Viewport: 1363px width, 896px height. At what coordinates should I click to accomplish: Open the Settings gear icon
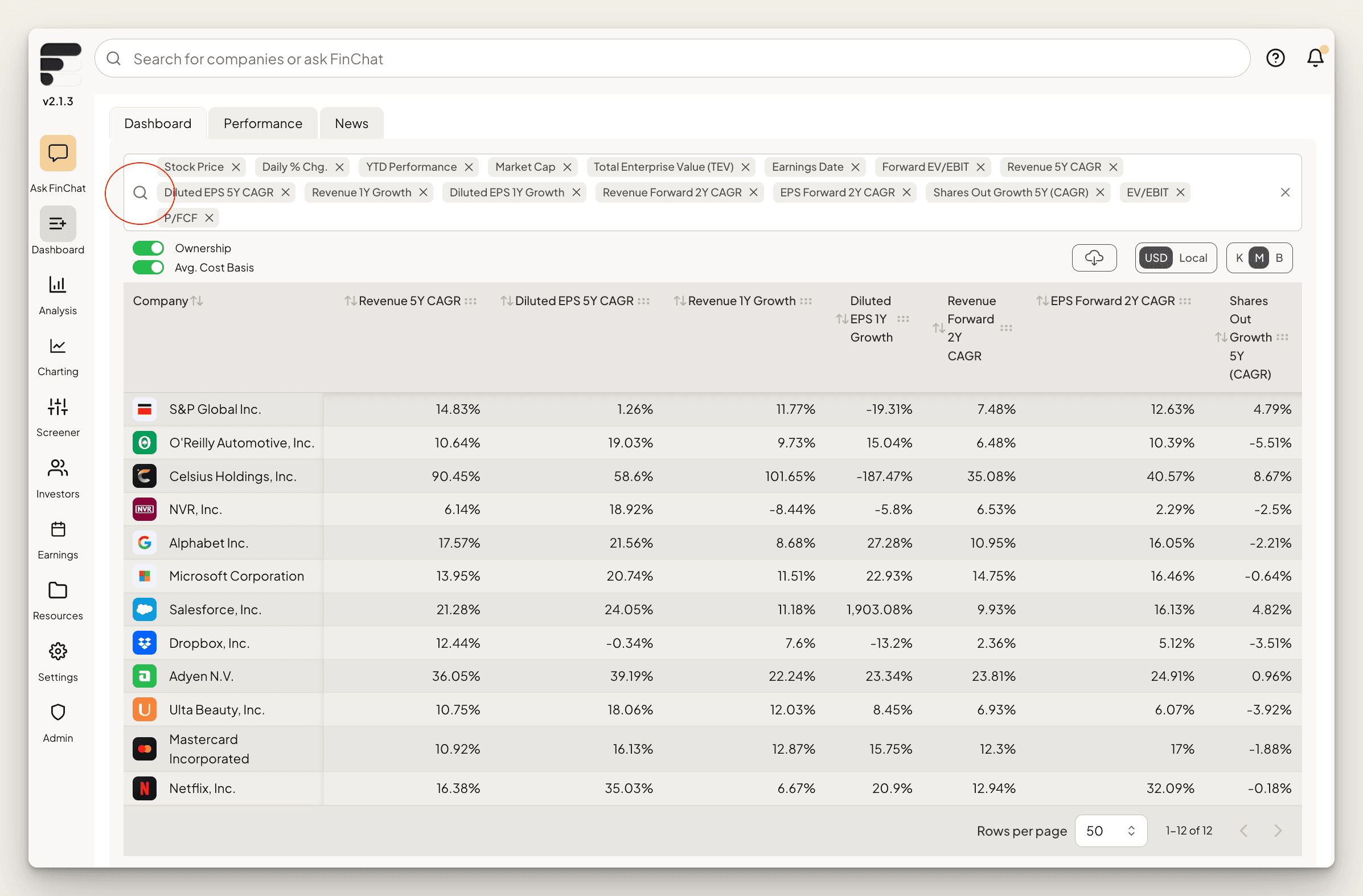click(x=58, y=651)
